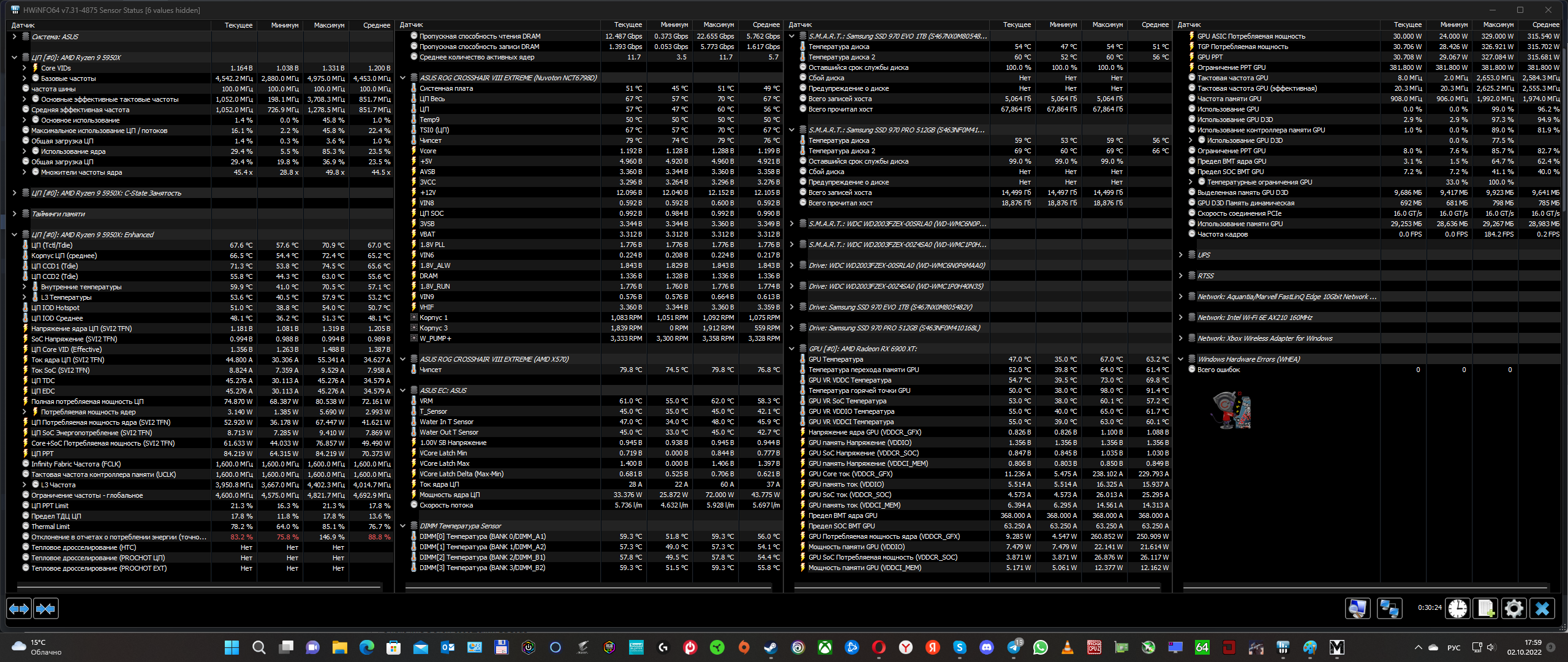1568x662 pixels.
Task: Open the remote network computers icon
Action: tap(1389, 609)
